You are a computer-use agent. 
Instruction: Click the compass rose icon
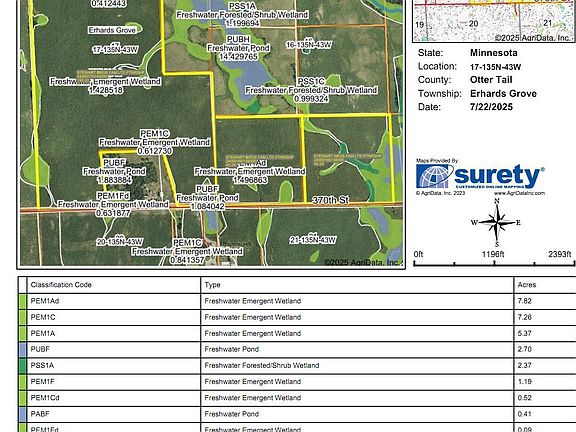(497, 223)
